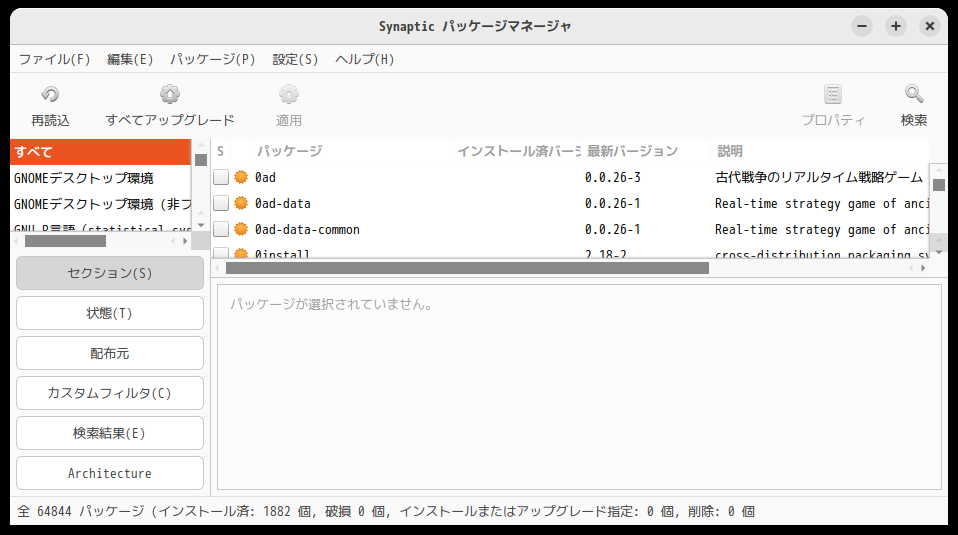Click the Reload (再読込) toolbar icon
This screenshot has width=958, height=535.
[x=50, y=94]
